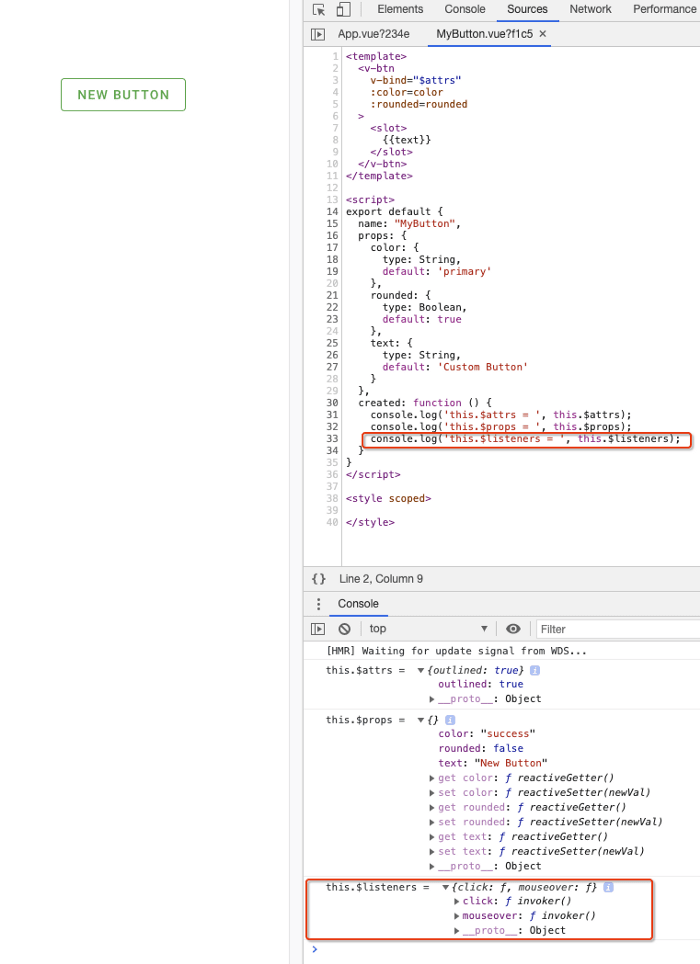Expand __proto__ under this.$listeners
Viewport: 700px width, 964px height.
click(457, 931)
